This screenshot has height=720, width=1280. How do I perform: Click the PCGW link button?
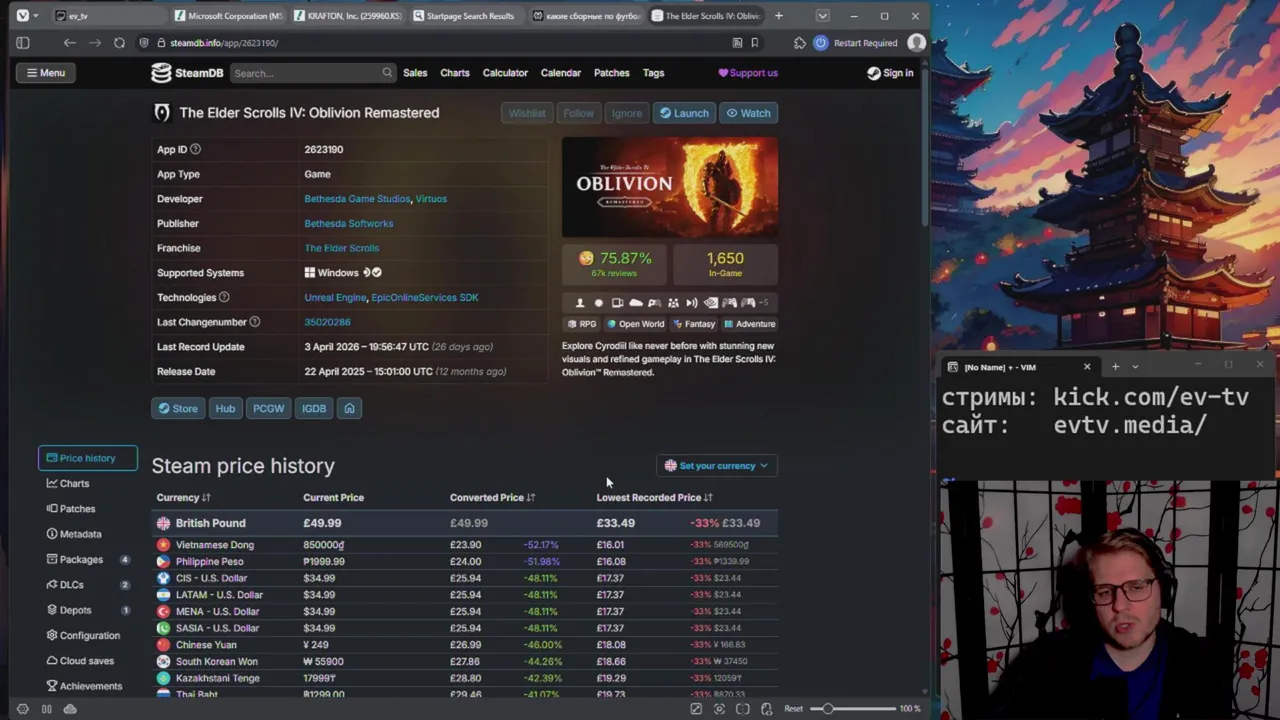point(268,408)
